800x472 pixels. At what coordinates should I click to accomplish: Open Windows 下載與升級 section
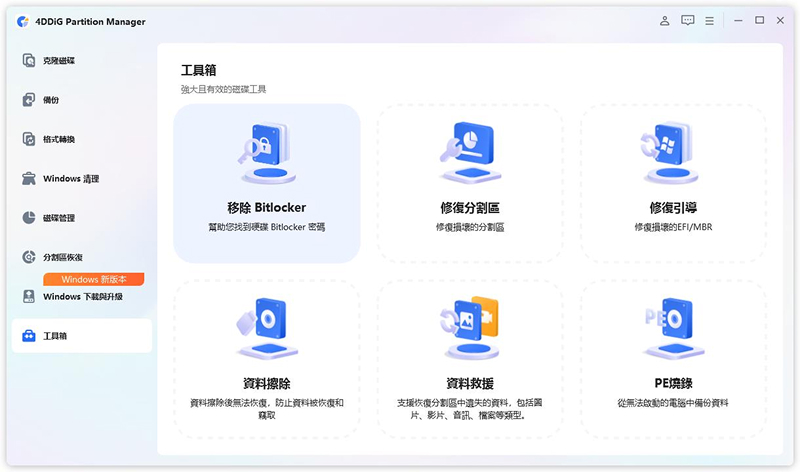pyautogui.click(x=82, y=296)
